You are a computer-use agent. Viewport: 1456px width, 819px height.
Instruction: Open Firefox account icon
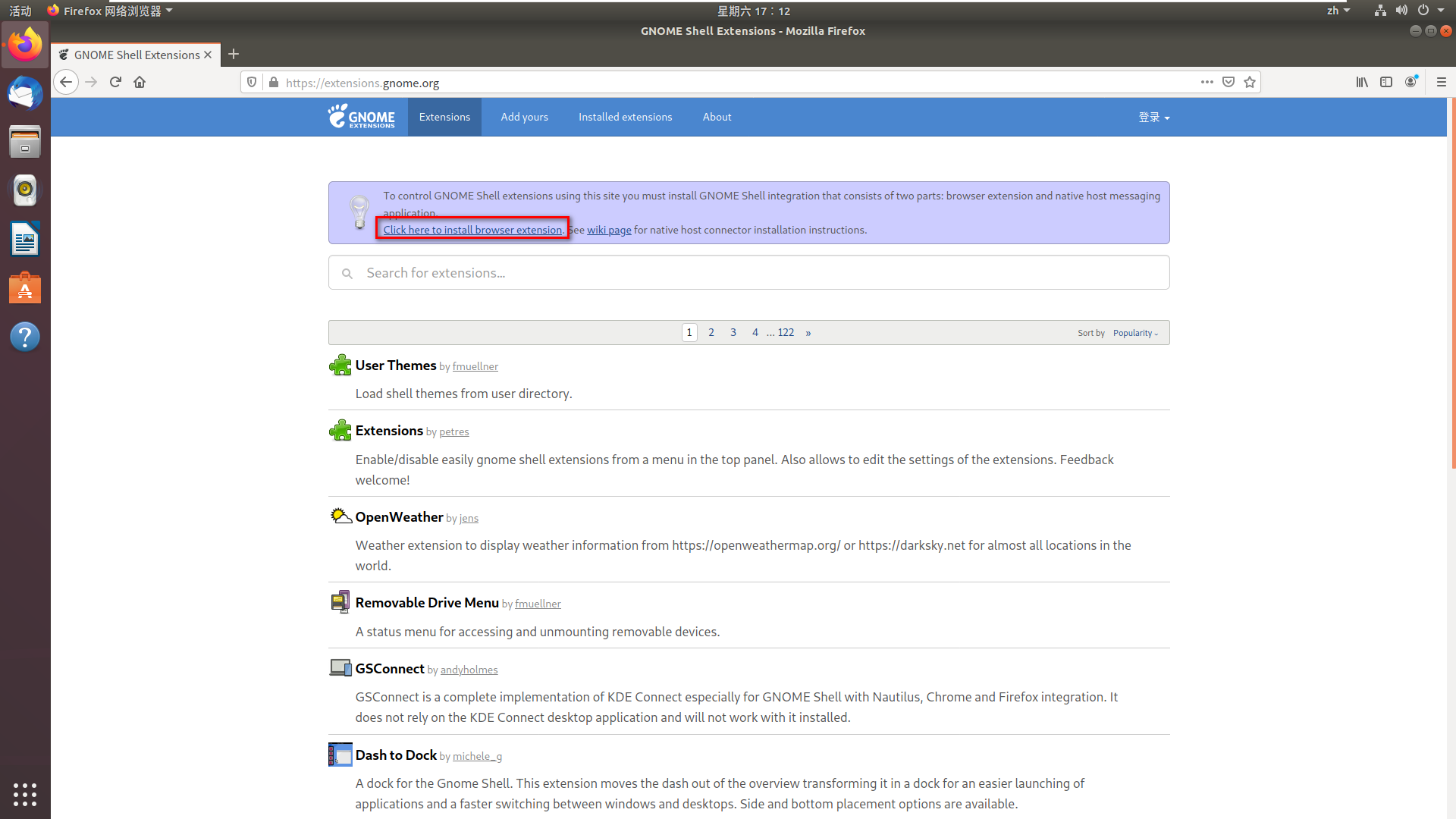click(x=1410, y=82)
